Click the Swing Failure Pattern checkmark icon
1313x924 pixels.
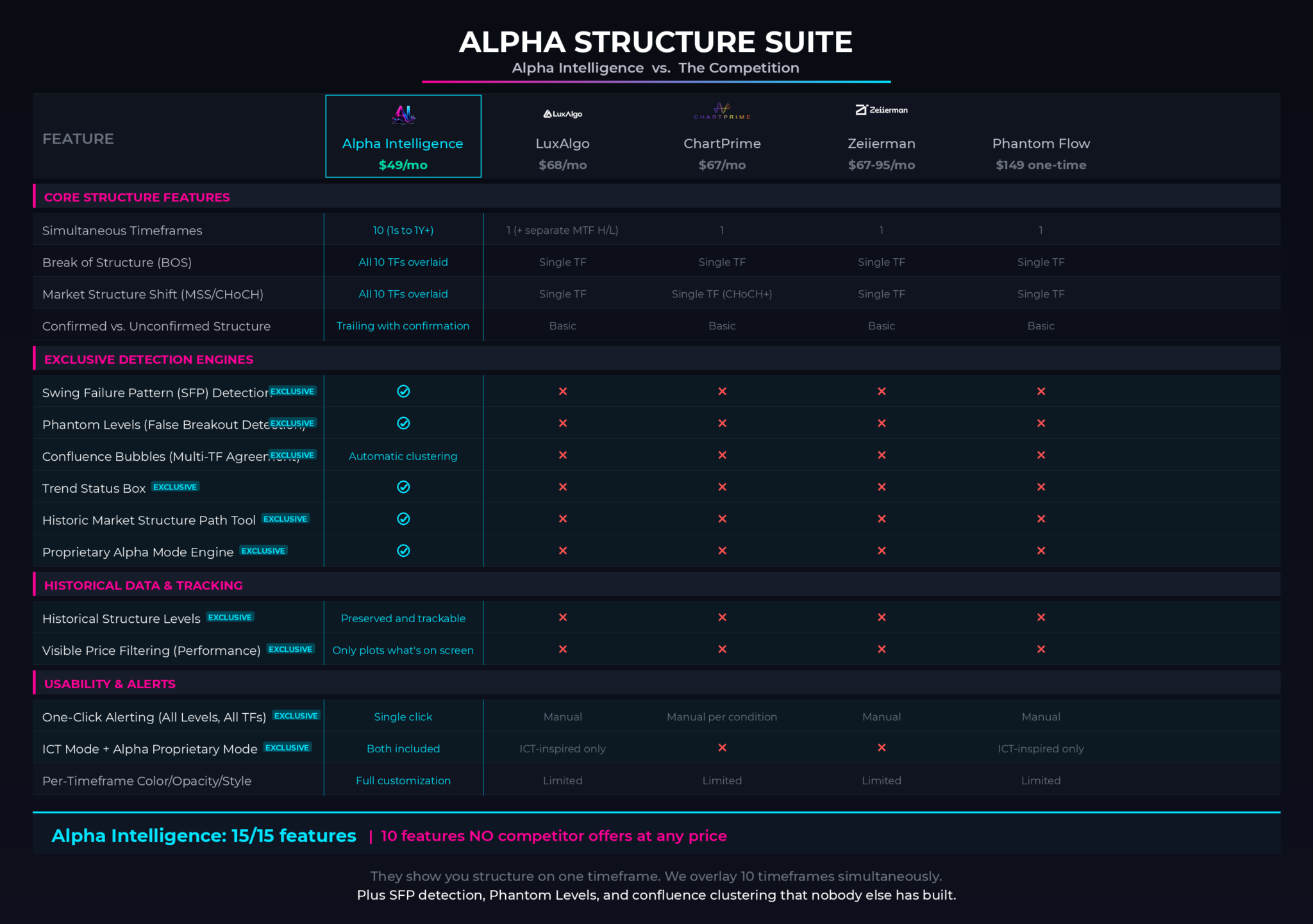coord(403,392)
